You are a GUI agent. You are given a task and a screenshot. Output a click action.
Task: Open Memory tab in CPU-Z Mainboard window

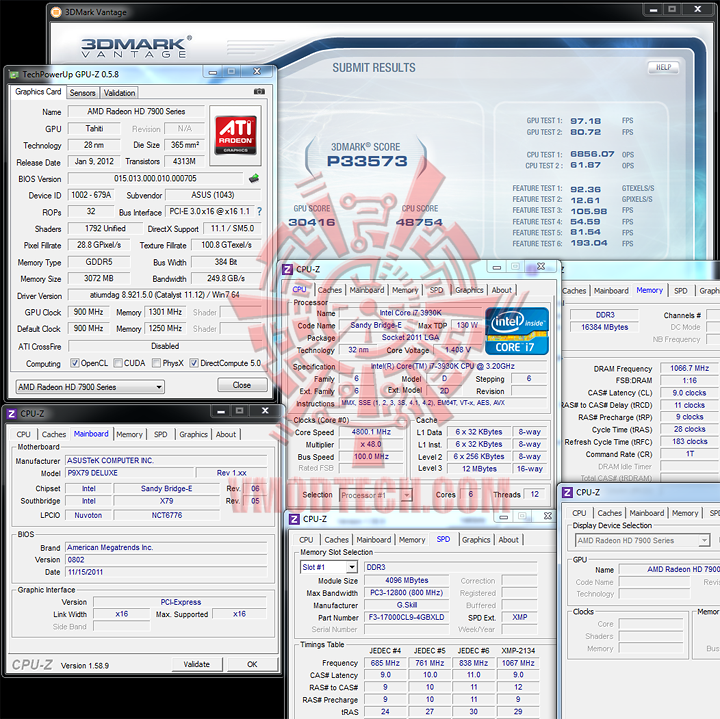[x=129, y=434]
